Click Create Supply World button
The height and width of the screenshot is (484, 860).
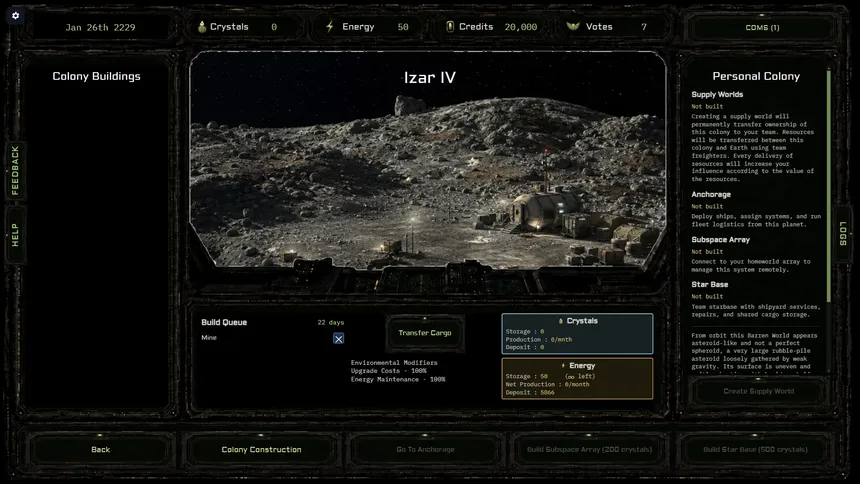click(759, 391)
